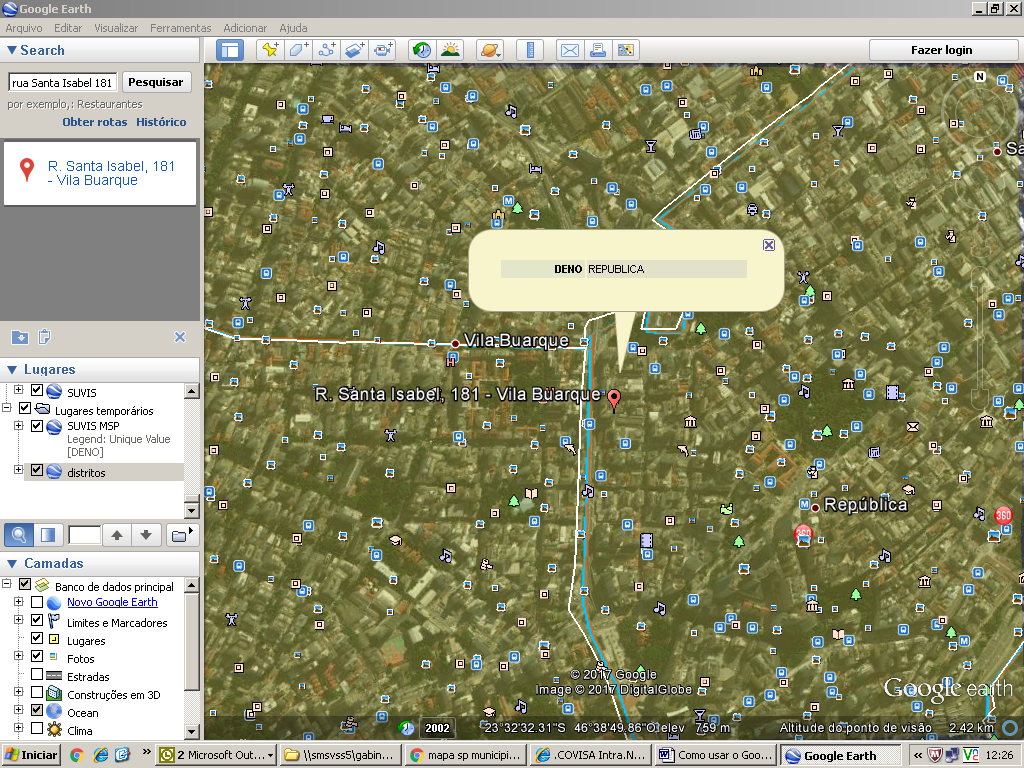Open the Ferramentas menu
1024x768 pixels.
coord(180,28)
